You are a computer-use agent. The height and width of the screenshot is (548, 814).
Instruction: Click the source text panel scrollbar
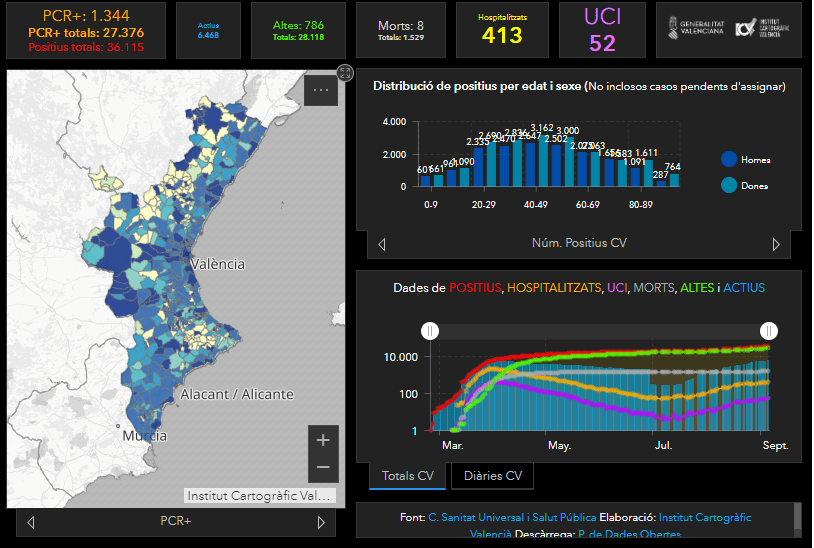[x=797, y=516]
